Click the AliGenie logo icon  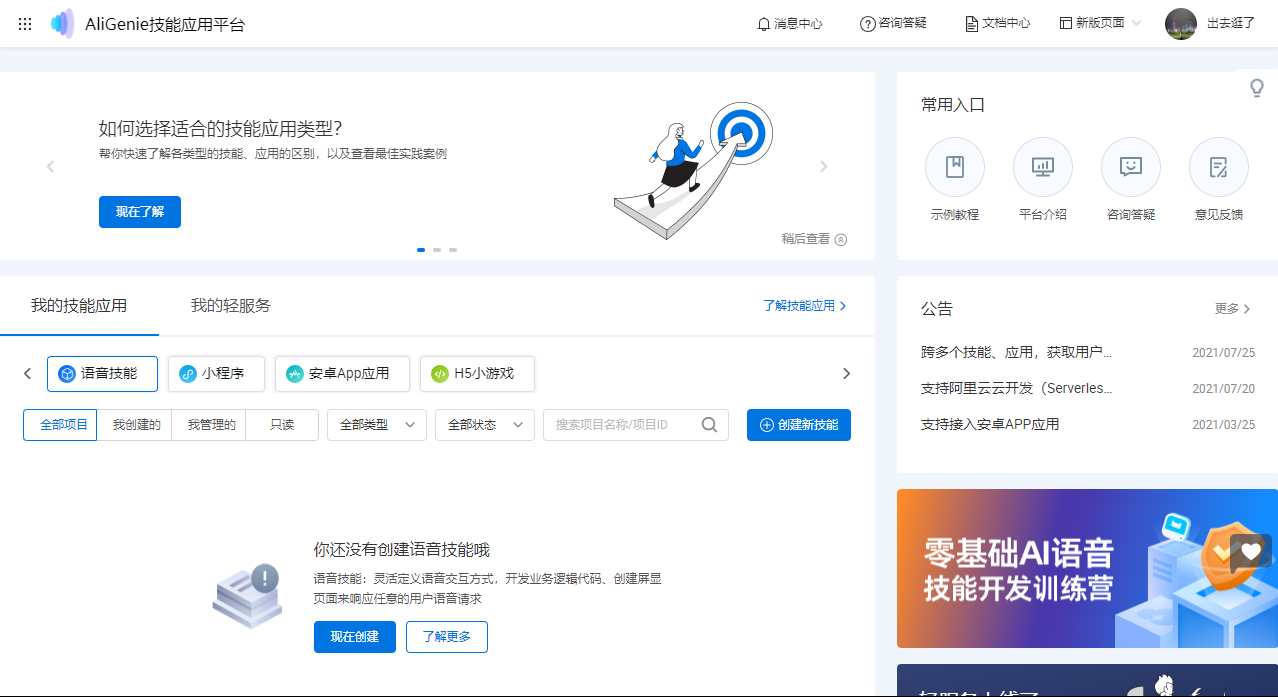(63, 24)
